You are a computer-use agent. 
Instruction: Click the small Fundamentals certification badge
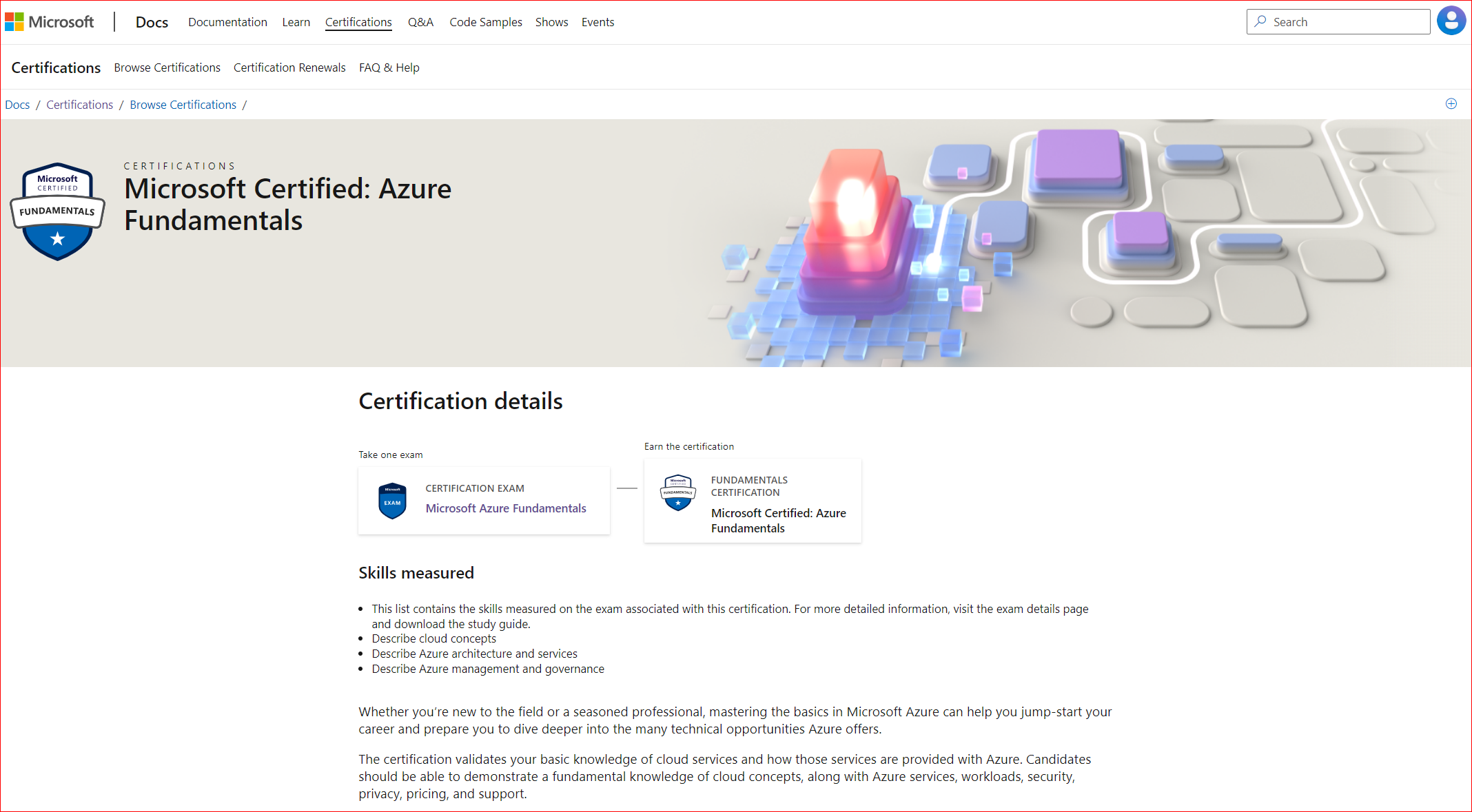coord(677,492)
